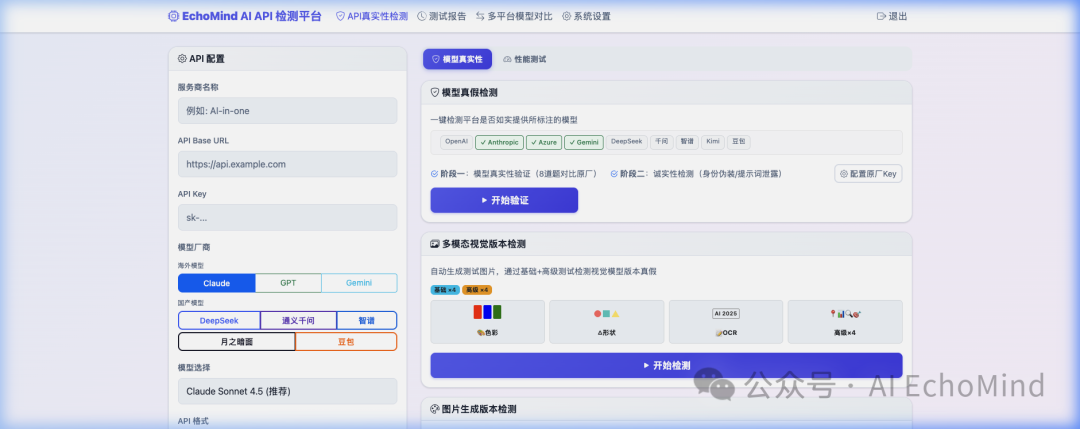Click the swap-arrows icon beside 多平台模型对比

480,17
